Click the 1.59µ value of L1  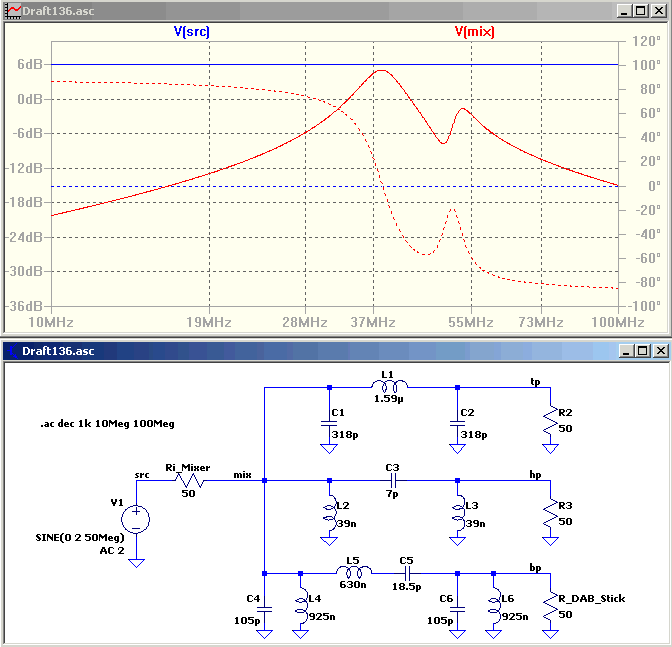click(x=389, y=399)
